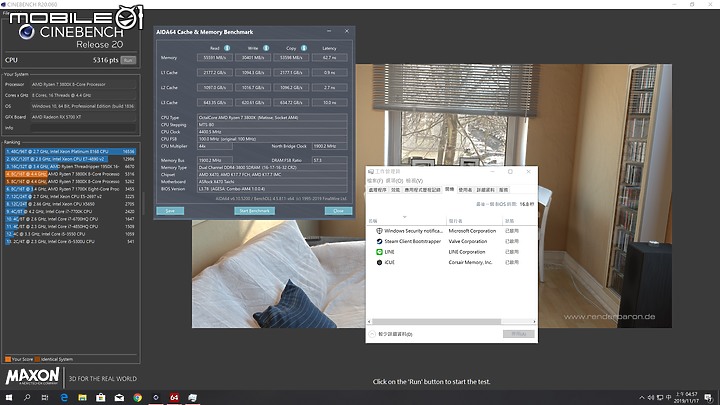
Task: Select the iCUE startup entry
Action: [451, 263]
